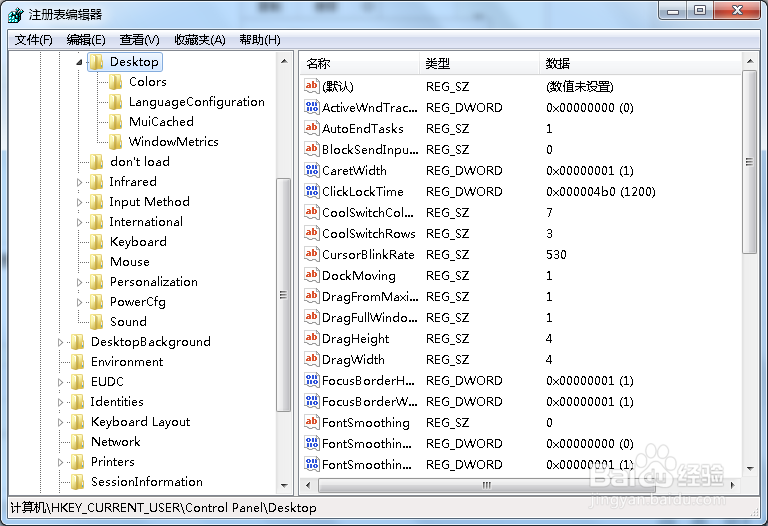Open the 帮助(H) menu
Screen dimensions: 768x526
click(260, 40)
